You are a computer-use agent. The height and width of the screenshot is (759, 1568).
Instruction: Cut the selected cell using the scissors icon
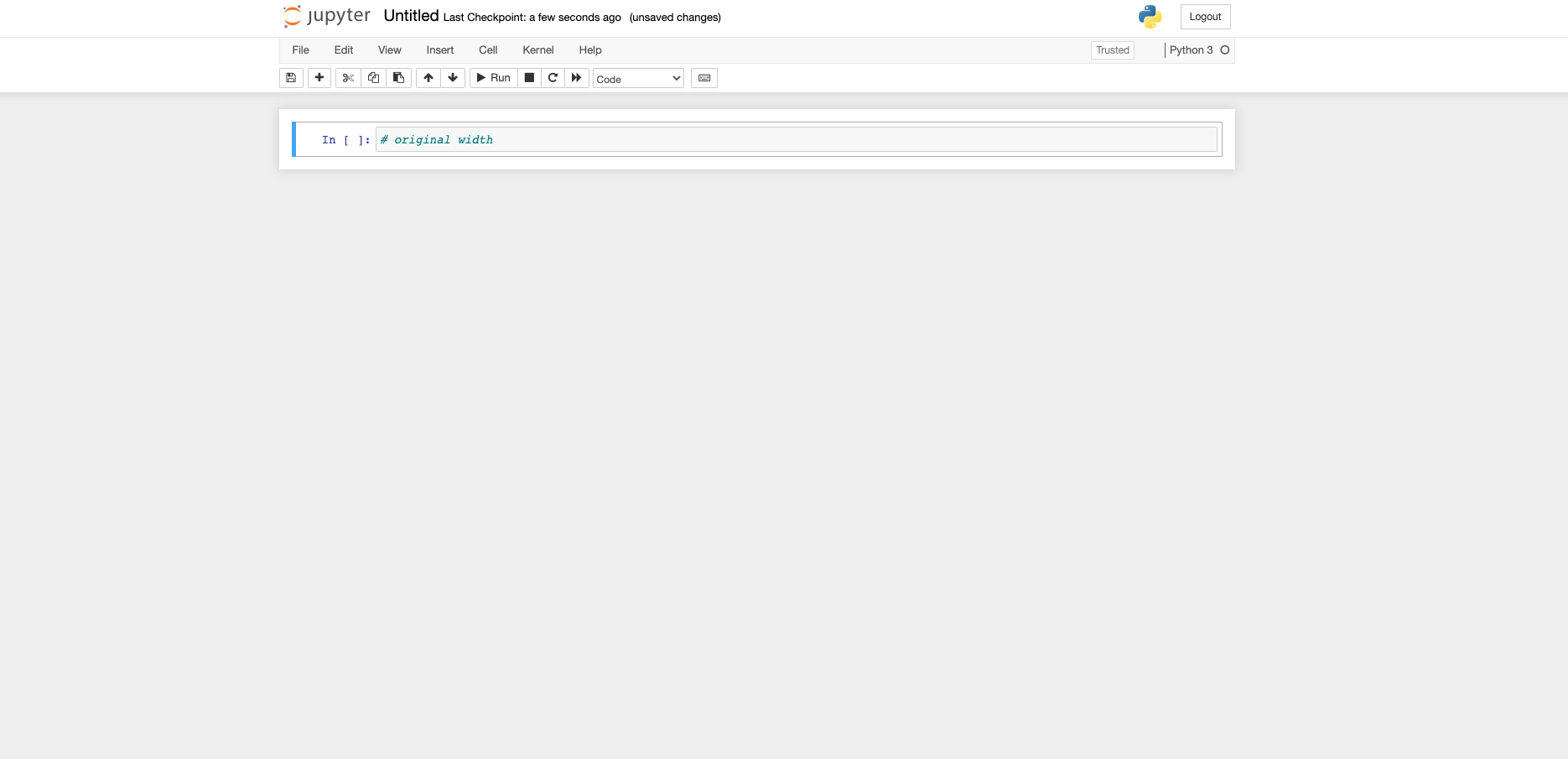pos(347,77)
